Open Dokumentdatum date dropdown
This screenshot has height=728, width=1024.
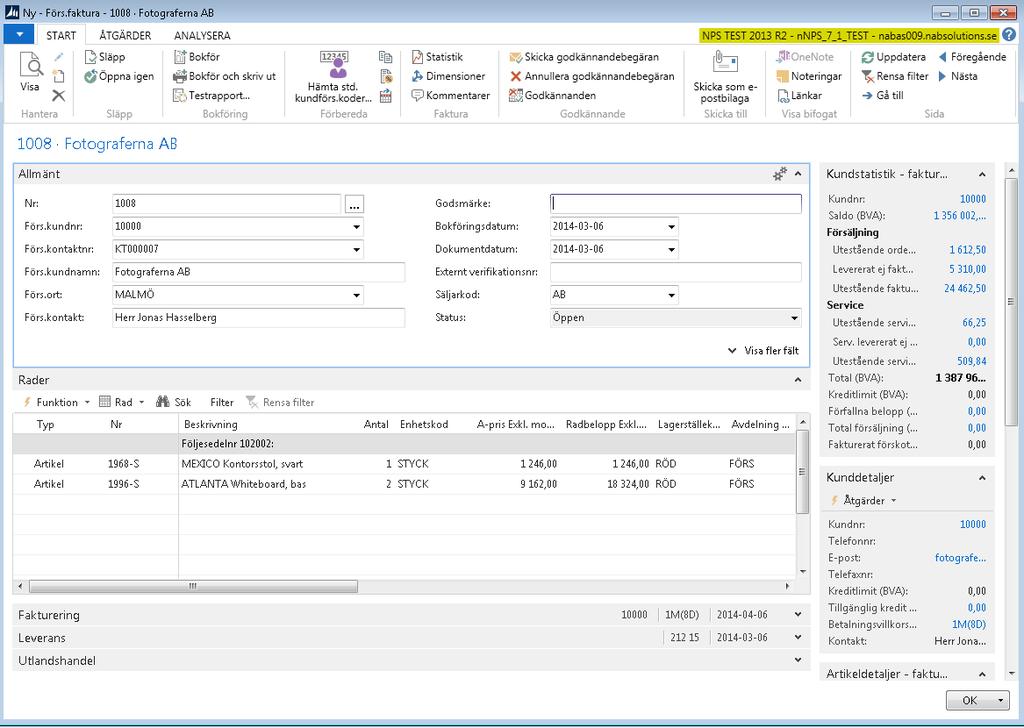tap(671, 249)
